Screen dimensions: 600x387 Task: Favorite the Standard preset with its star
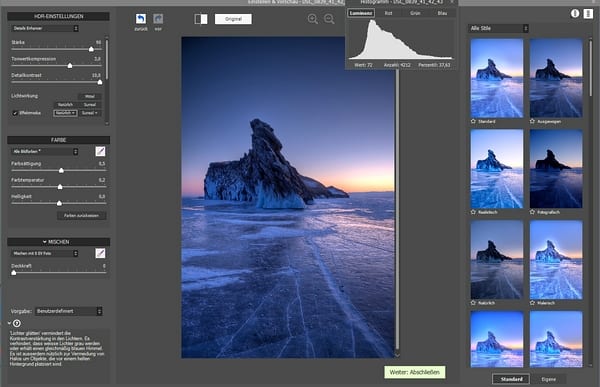coord(473,121)
